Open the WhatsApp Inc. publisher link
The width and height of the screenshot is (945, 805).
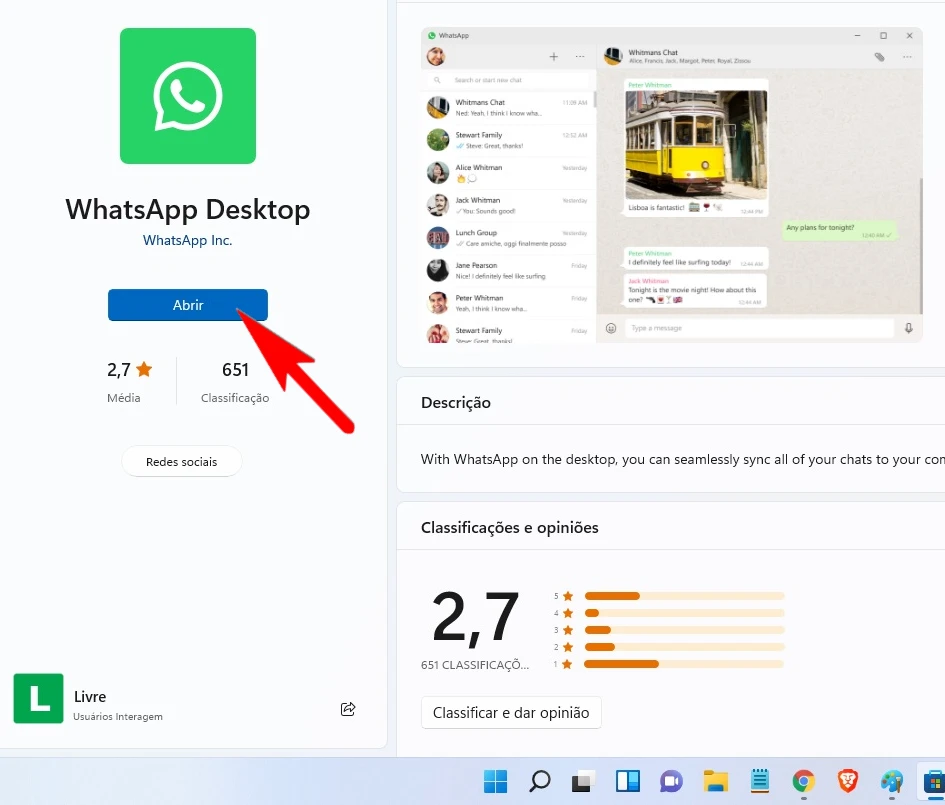coord(187,240)
